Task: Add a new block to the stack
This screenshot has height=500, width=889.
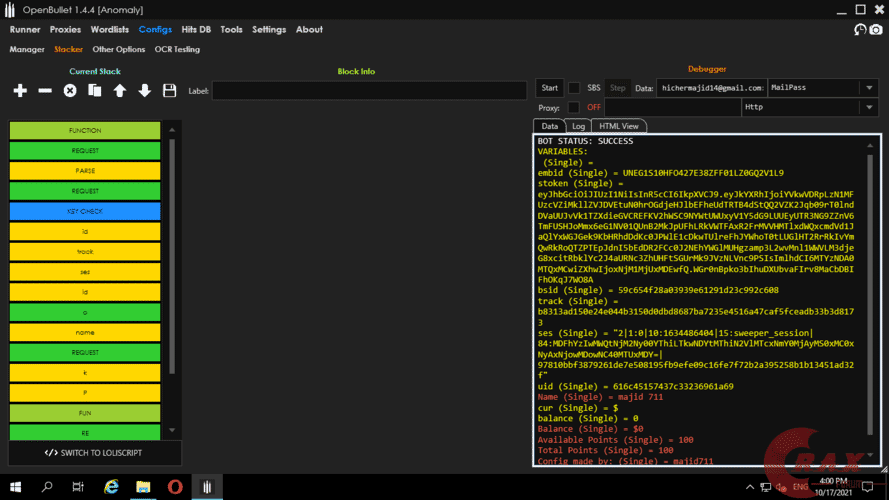Action: click(20, 91)
